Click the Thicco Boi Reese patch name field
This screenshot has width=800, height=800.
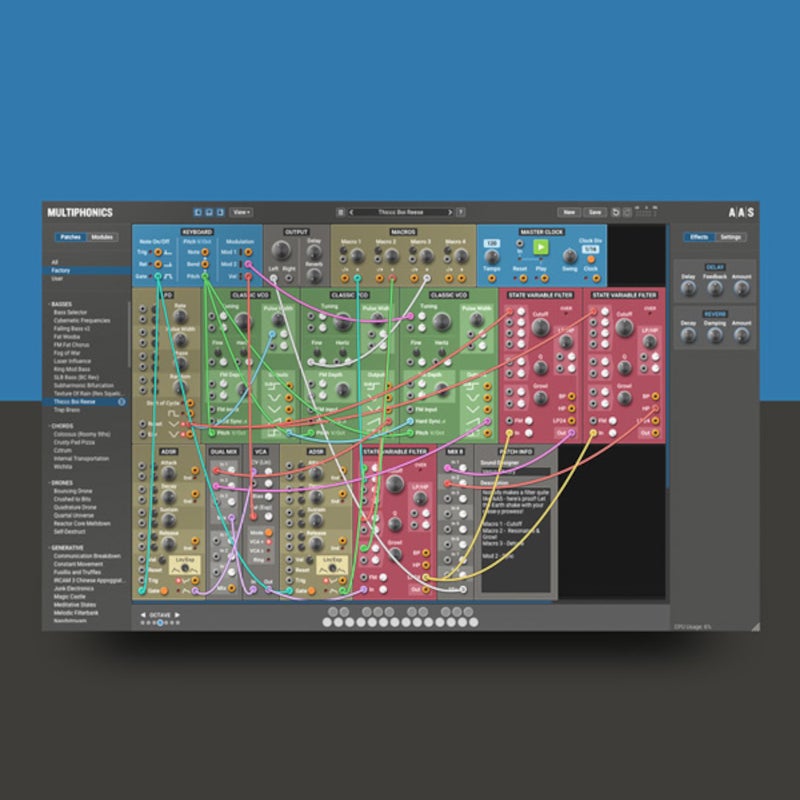(x=401, y=212)
